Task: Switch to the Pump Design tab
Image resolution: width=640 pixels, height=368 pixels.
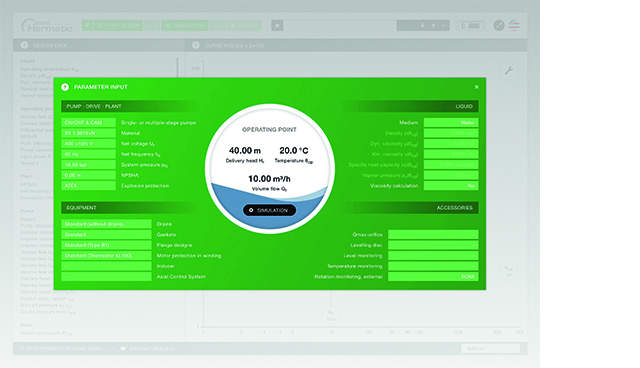Action: click(x=118, y=26)
